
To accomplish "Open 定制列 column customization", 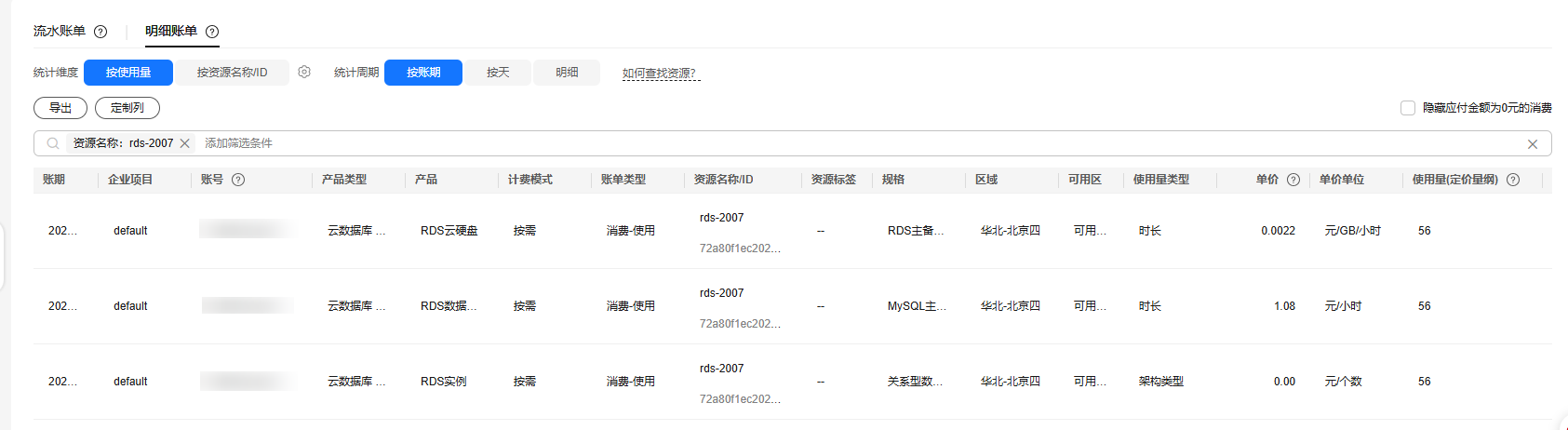I will coord(127,108).
